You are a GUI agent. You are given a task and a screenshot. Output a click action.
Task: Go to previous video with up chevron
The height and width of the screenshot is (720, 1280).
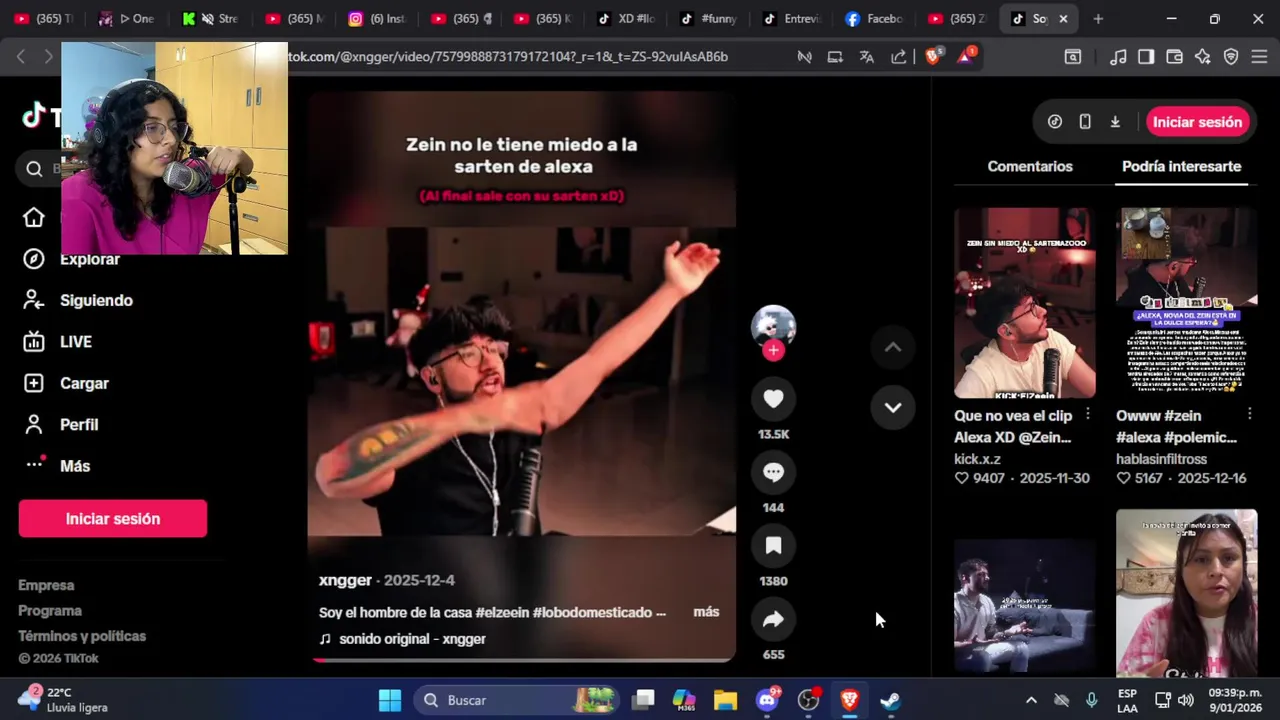click(893, 347)
